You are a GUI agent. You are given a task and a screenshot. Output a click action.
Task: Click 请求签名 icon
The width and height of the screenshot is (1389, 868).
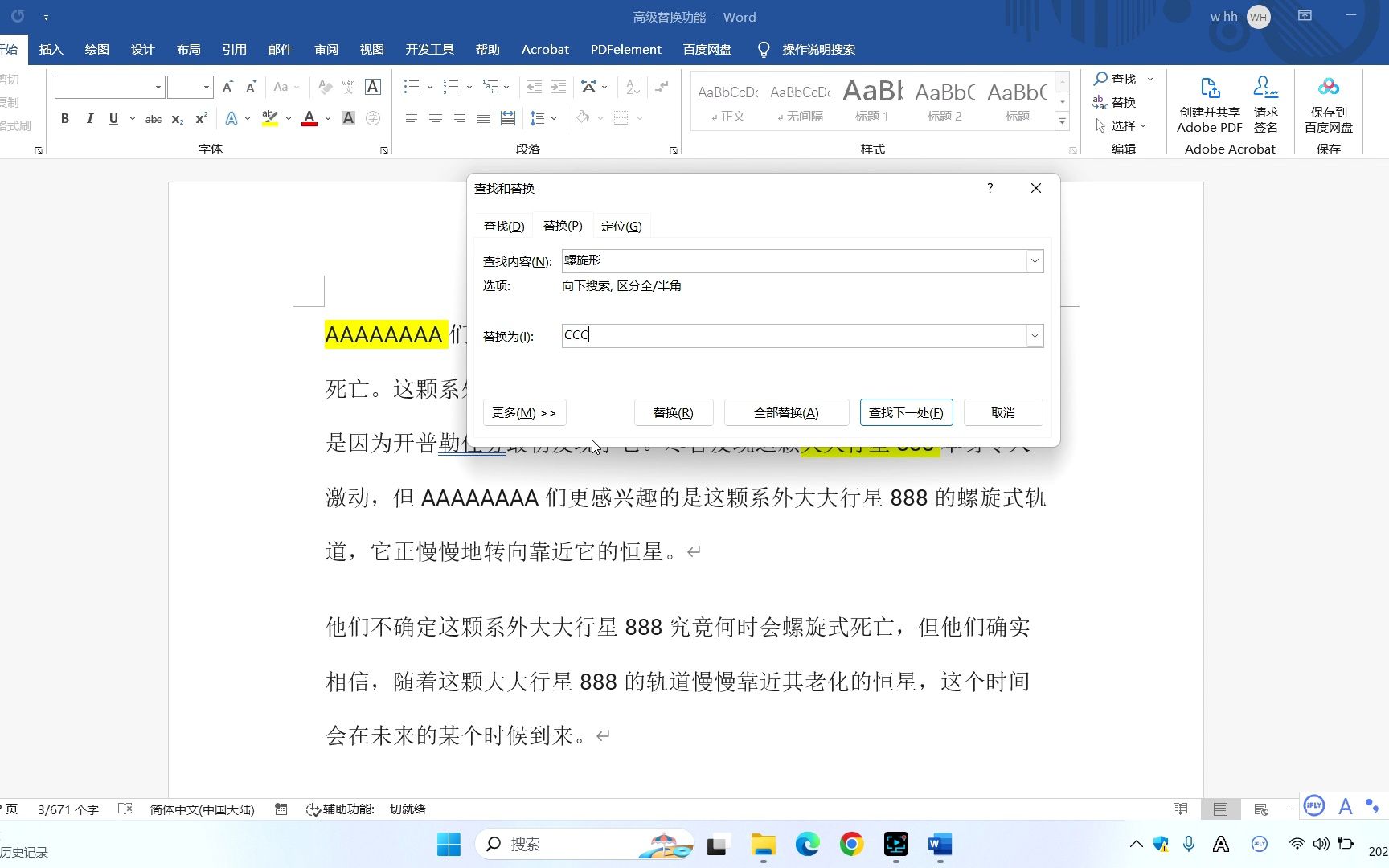[x=1266, y=105]
